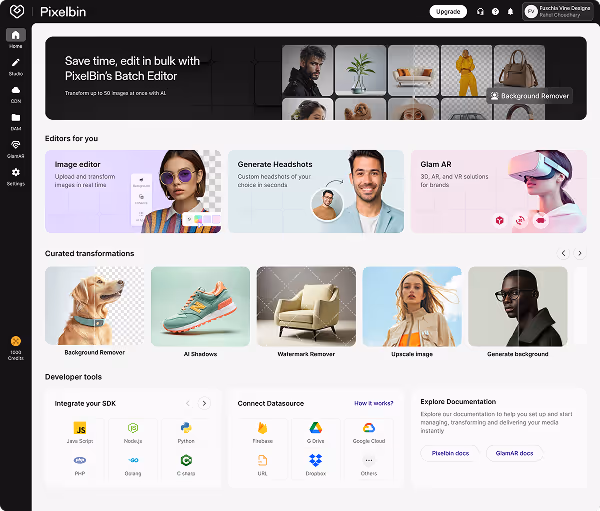Open the headset support icon
Screen dimensions: 600x511
480,11
